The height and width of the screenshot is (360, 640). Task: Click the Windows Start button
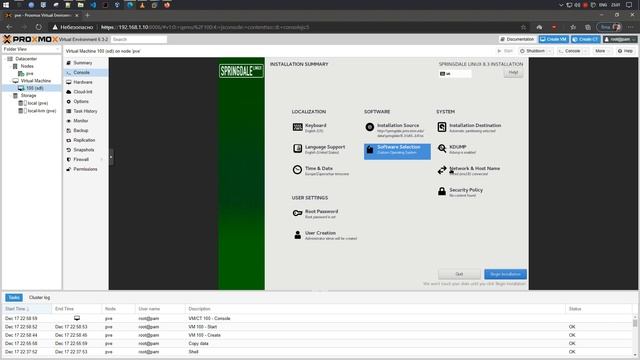pos(6,5)
